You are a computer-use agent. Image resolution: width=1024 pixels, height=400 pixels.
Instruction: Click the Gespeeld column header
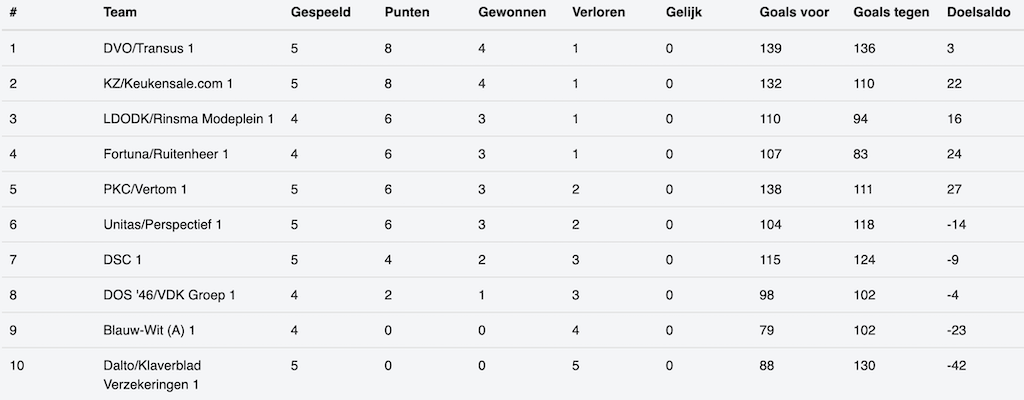pyautogui.click(x=320, y=13)
